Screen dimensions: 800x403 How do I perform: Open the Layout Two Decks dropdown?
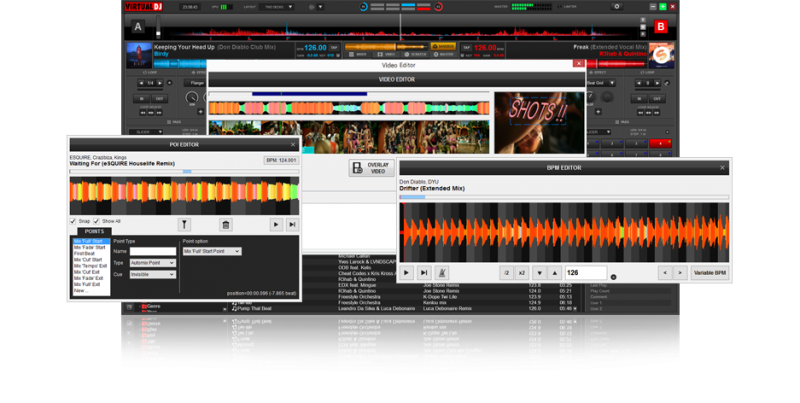click(276, 7)
